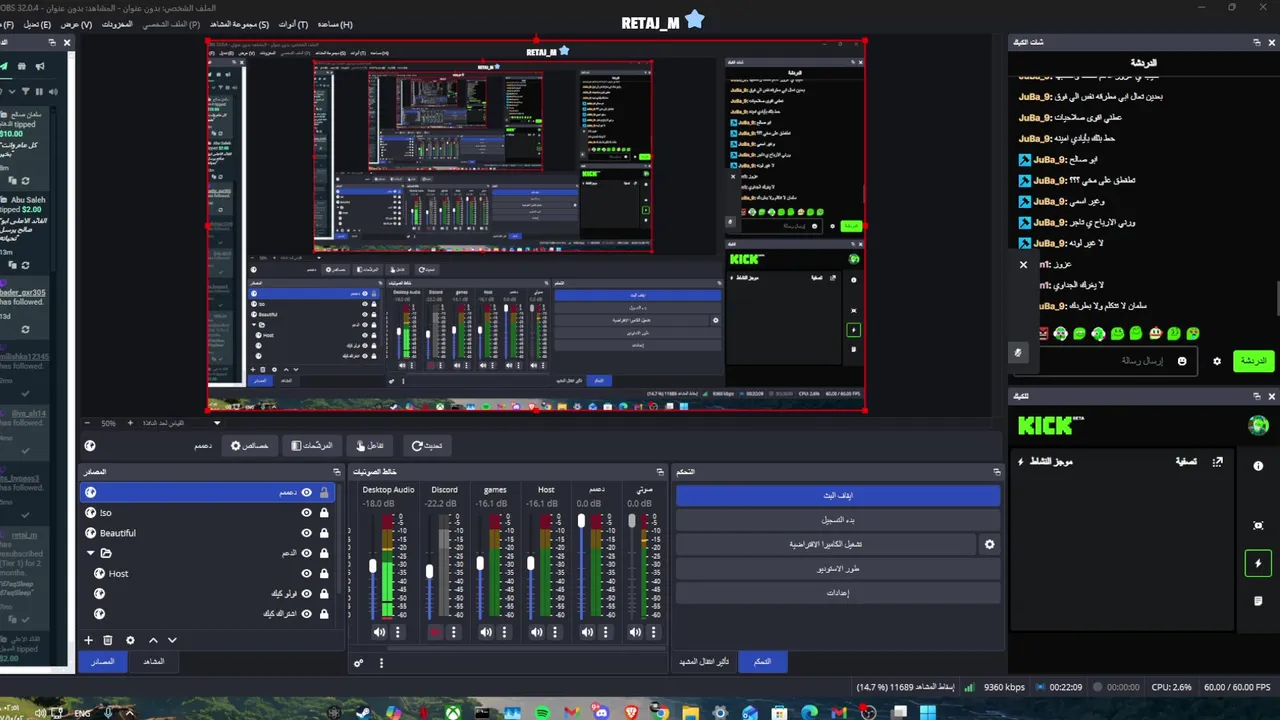This screenshot has width=1280, height=720.
Task: Click virtual camera settings gear icon
Action: click(990, 544)
